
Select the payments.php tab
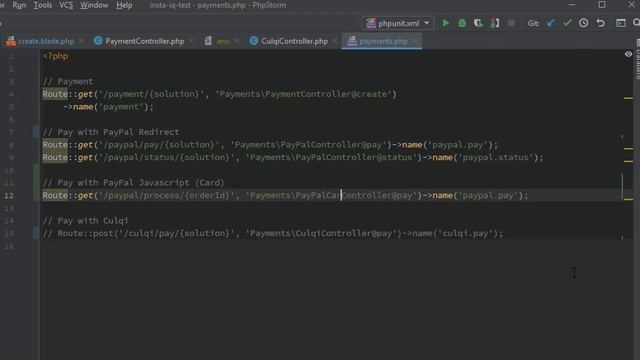(383, 41)
